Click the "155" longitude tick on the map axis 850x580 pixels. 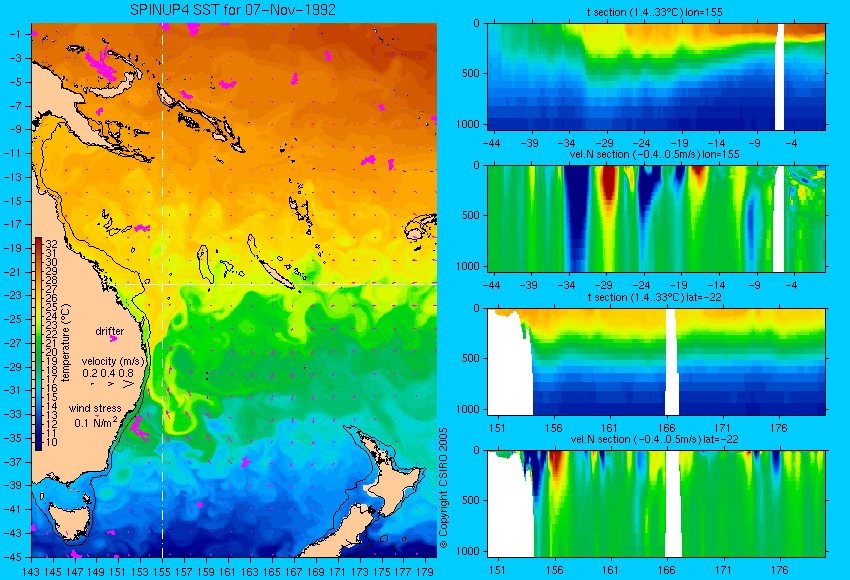[162, 571]
